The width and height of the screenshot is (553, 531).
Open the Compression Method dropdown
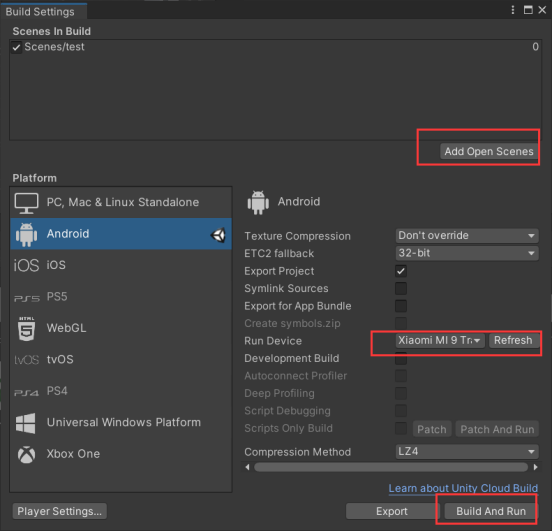pos(467,452)
